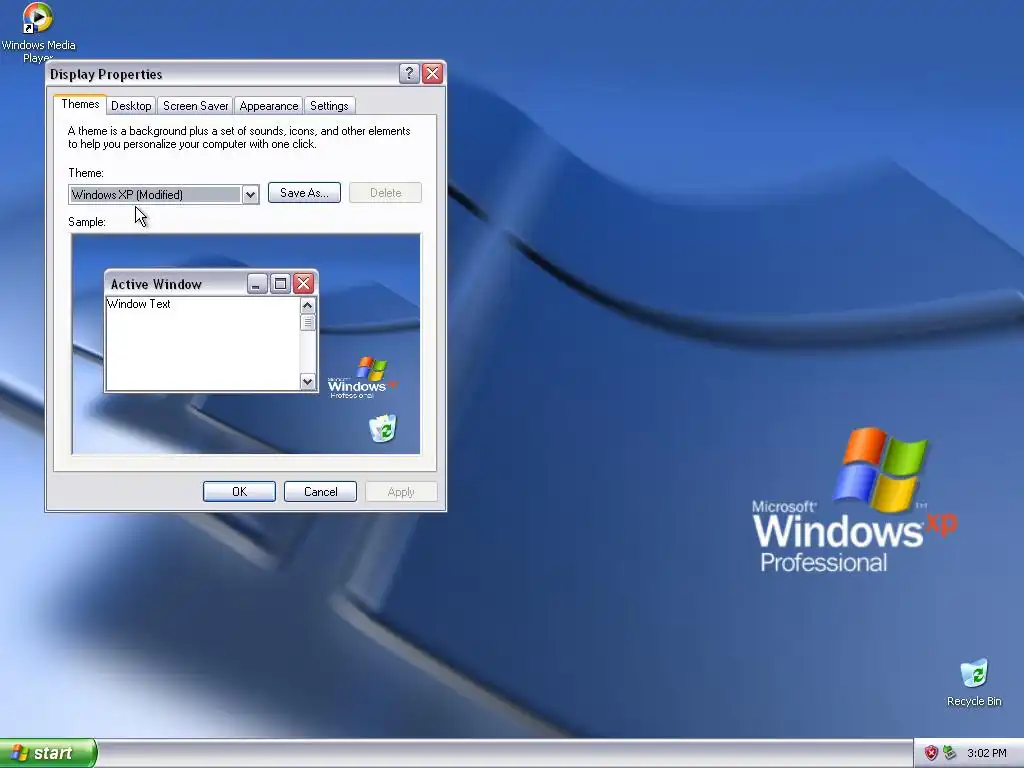Click the Save As... button
The image size is (1024, 768).
(304, 193)
